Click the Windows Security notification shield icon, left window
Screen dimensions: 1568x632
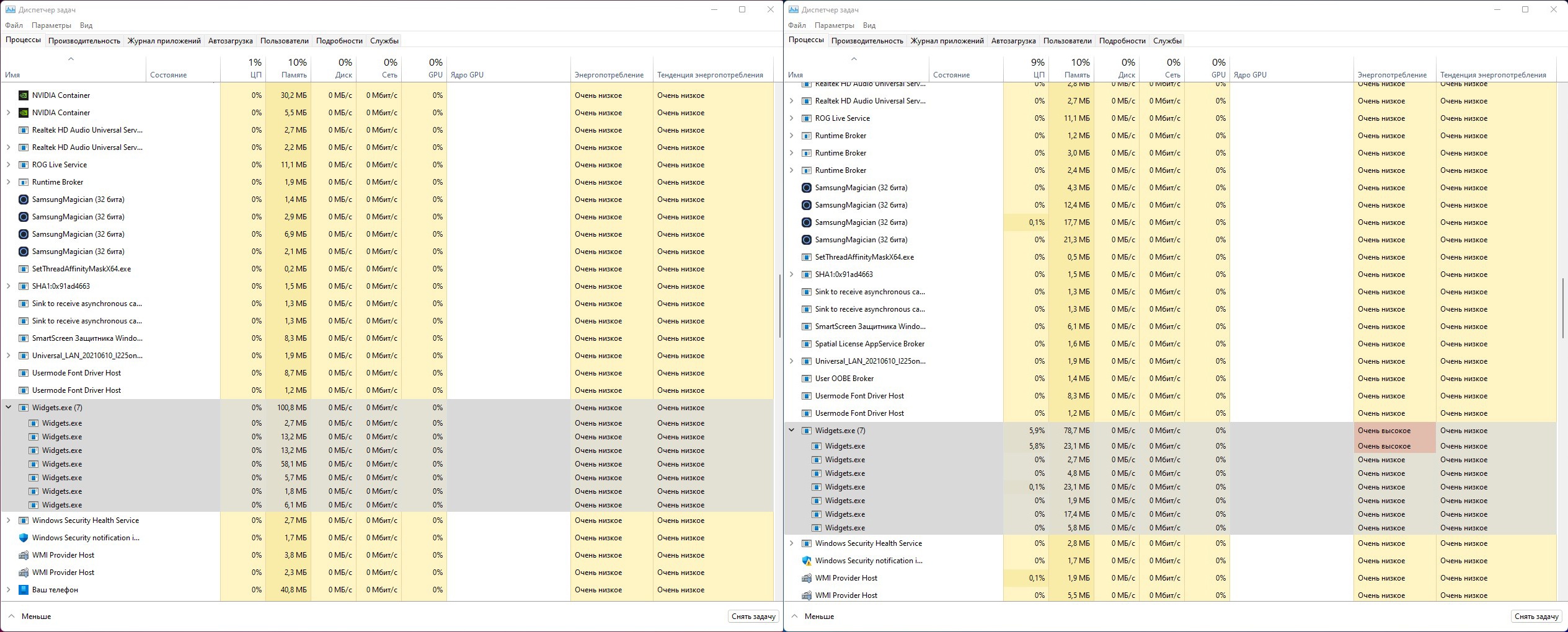24,538
